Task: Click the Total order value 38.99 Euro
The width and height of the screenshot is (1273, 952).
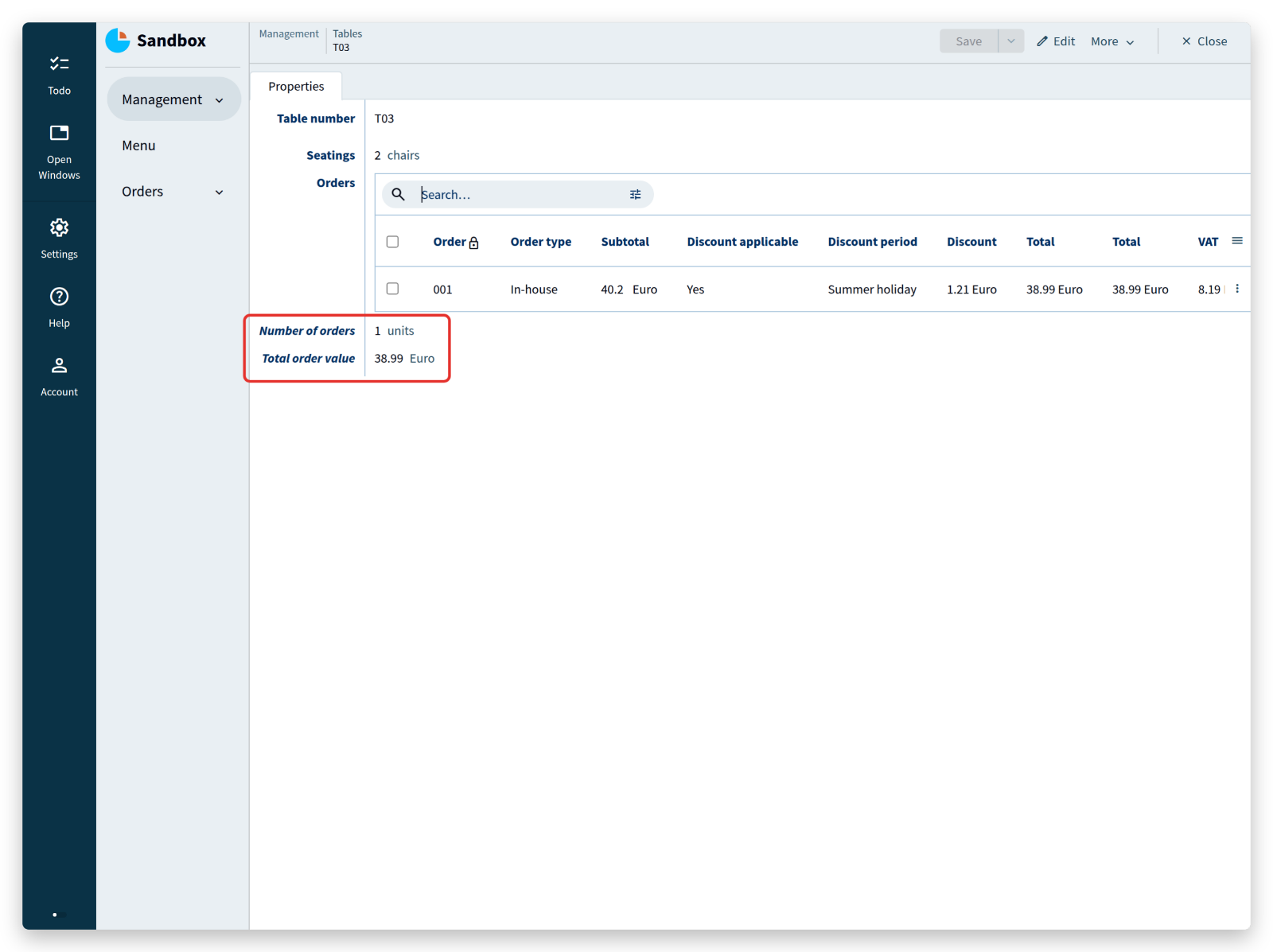Action: click(x=404, y=359)
